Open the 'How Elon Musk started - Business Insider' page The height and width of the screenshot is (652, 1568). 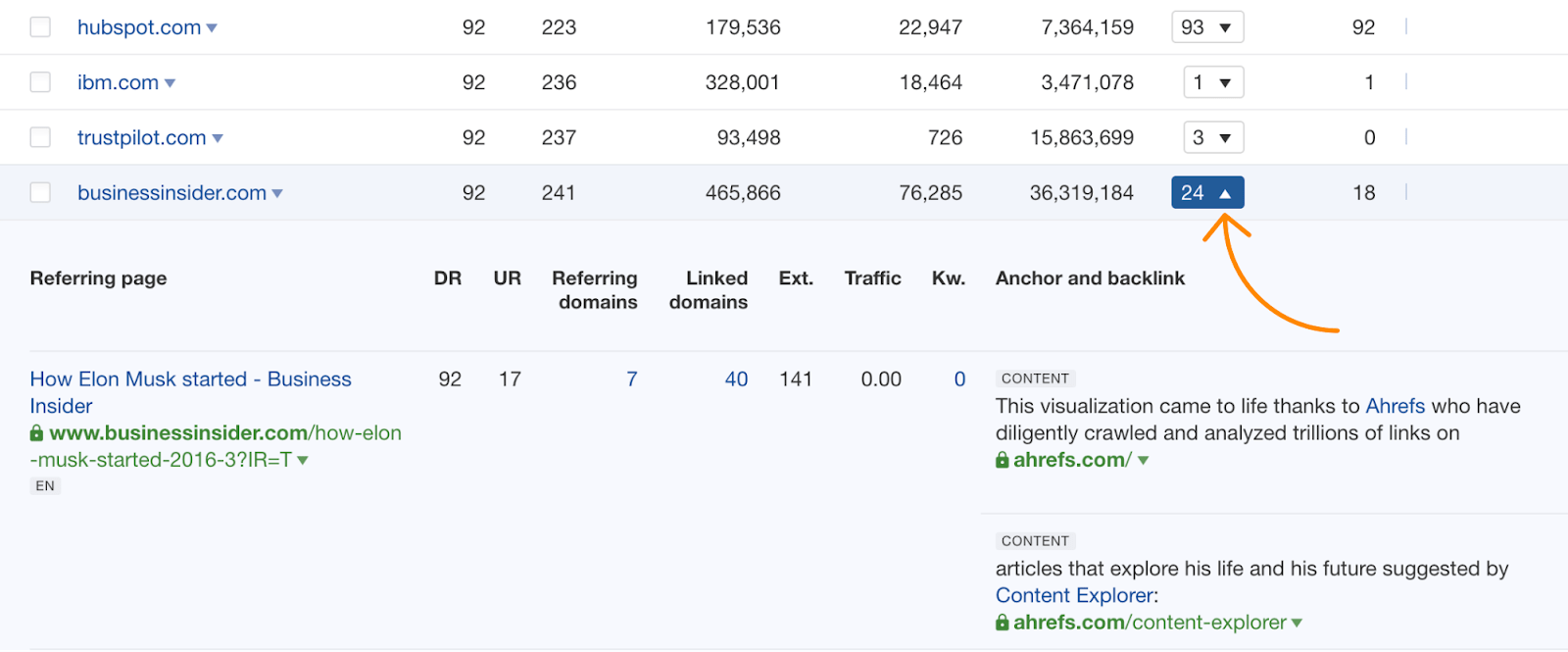[x=190, y=392]
